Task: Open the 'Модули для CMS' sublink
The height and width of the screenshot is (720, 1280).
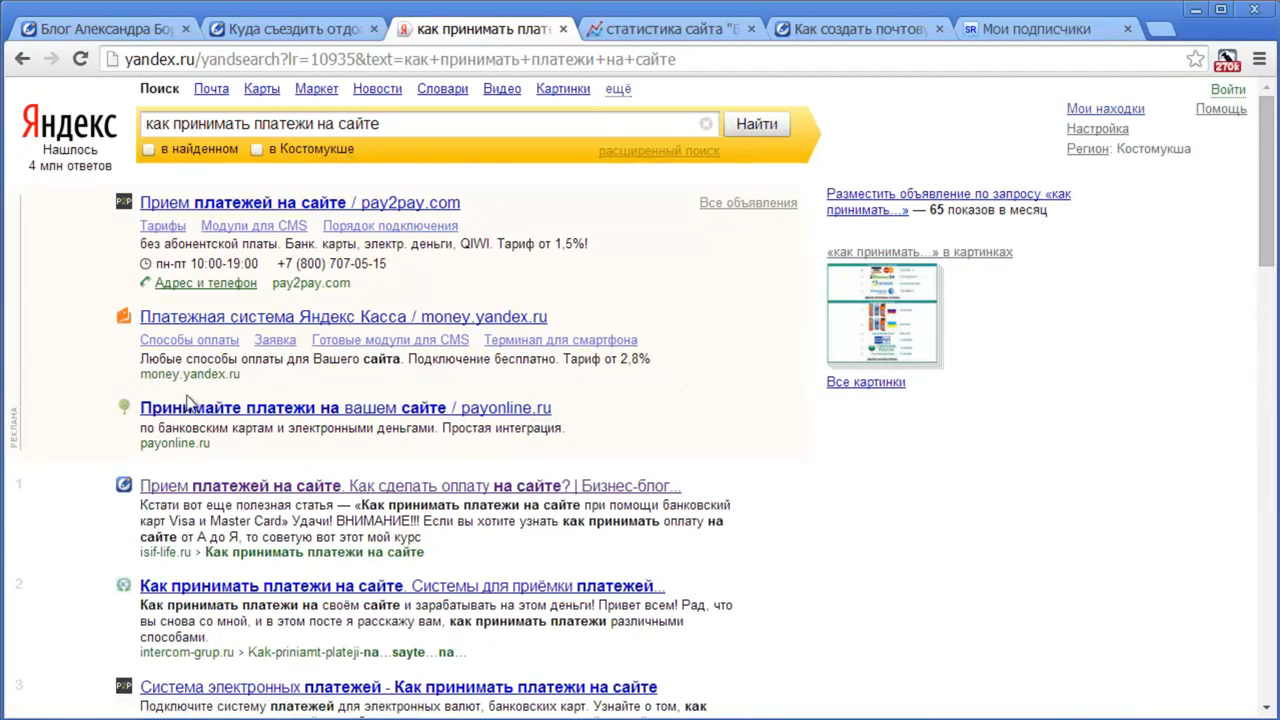Action: click(x=254, y=226)
